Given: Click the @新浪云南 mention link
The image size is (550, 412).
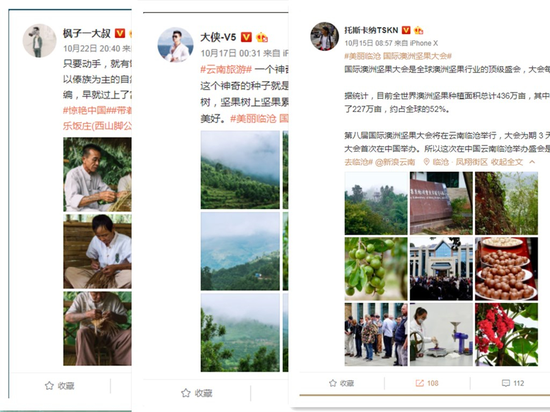Looking at the screenshot, I should coord(395,162).
